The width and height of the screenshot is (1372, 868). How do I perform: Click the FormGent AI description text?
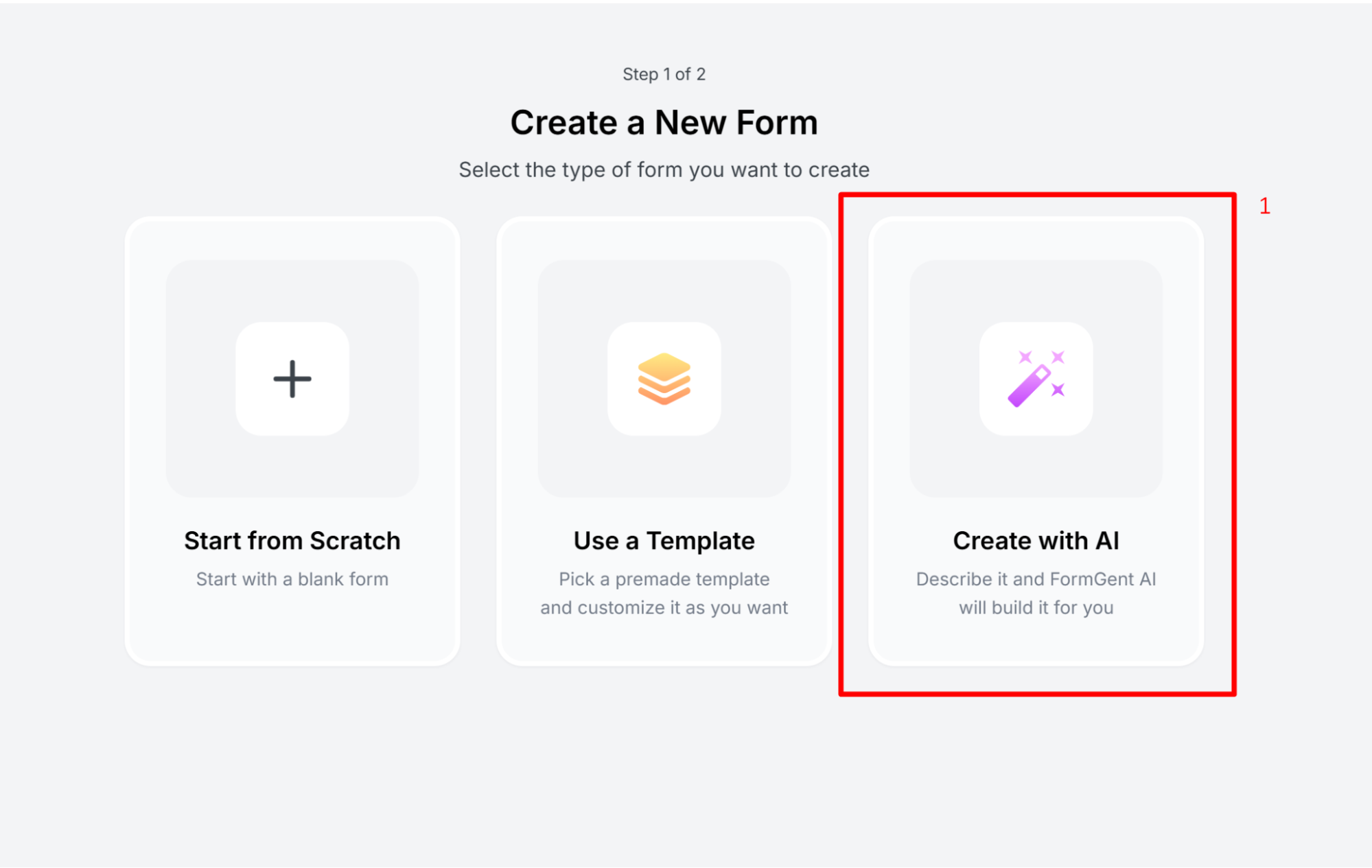[1036, 593]
